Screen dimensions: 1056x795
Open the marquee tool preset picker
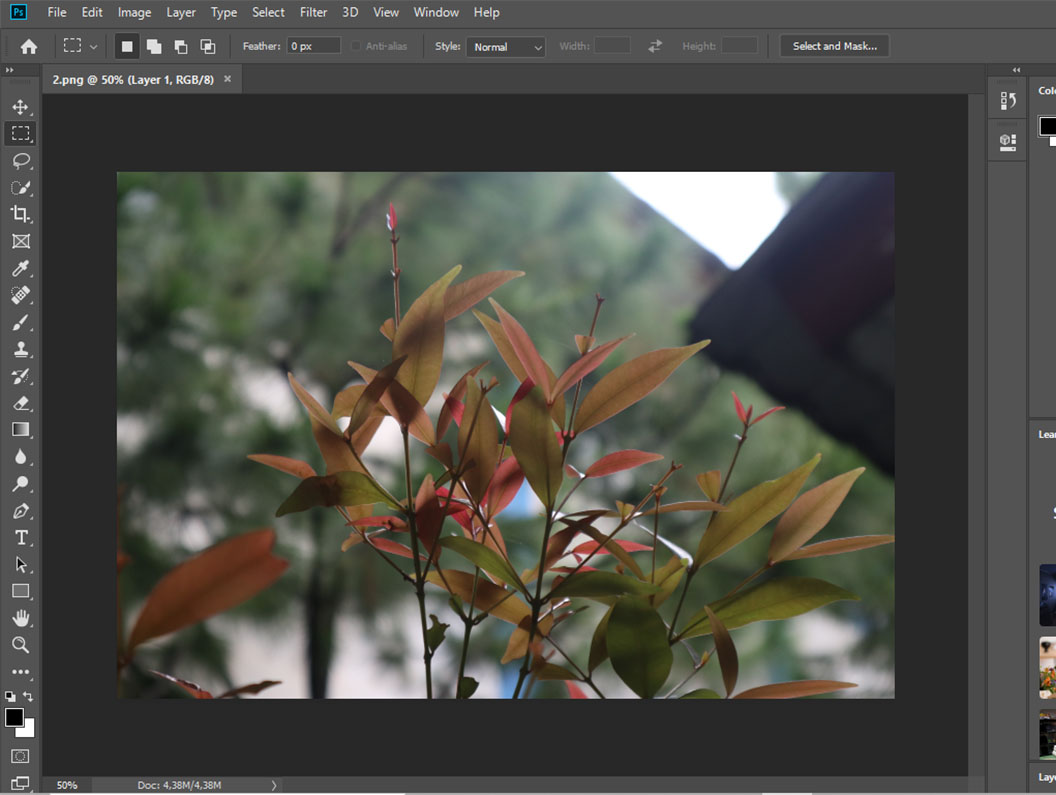click(x=79, y=46)
